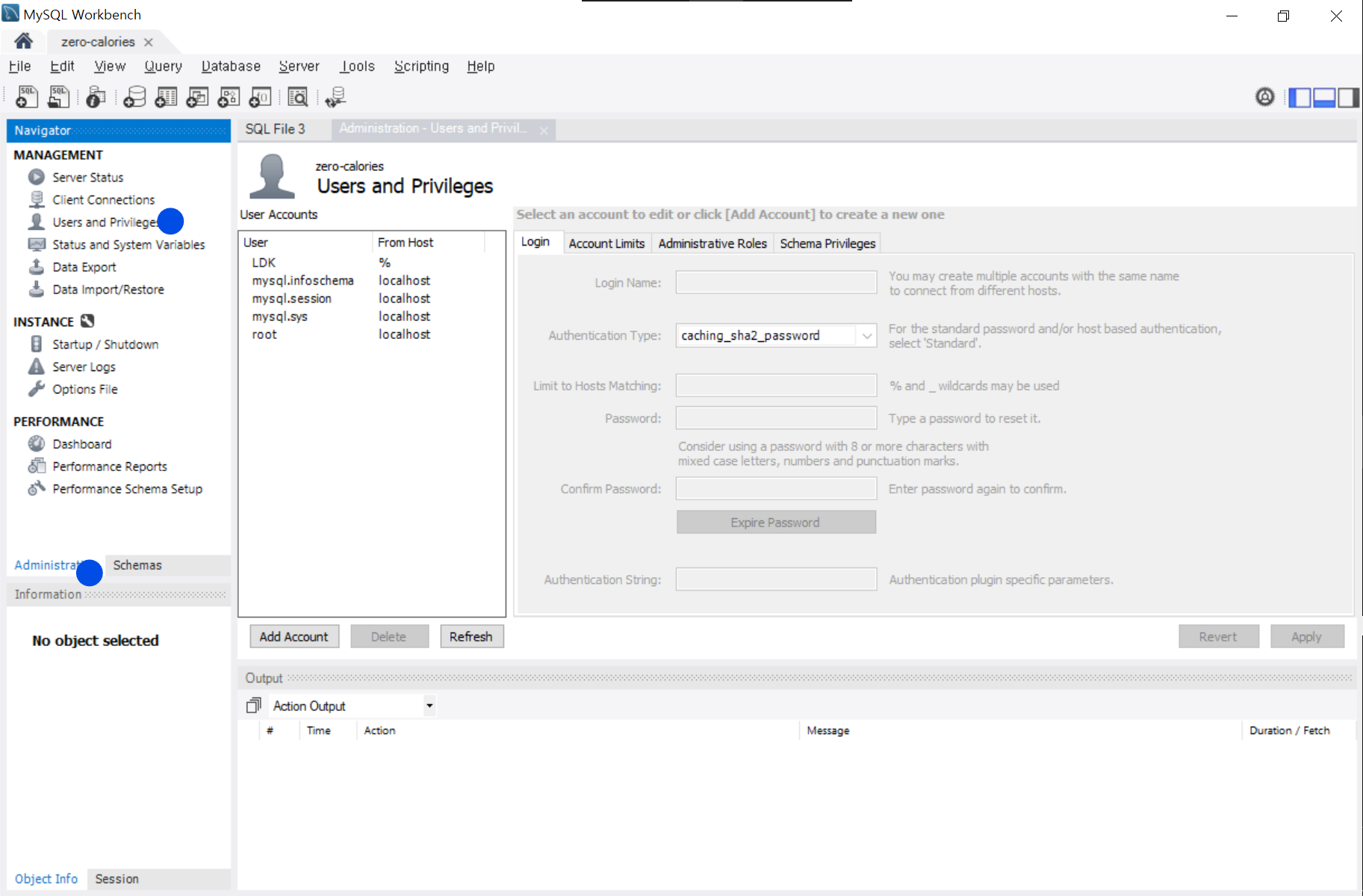Click the Expire Password button
This screenshot has width=1363, height=896.
[x=776, y=522]
